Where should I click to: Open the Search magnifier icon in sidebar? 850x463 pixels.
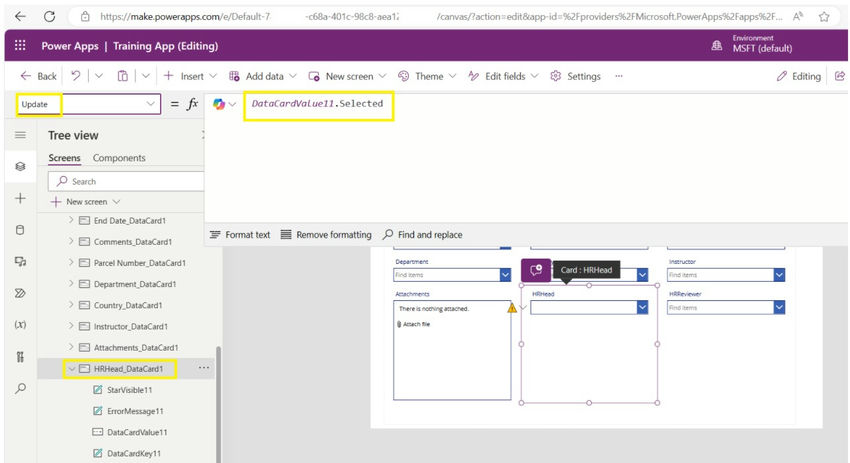coord(20,388)
